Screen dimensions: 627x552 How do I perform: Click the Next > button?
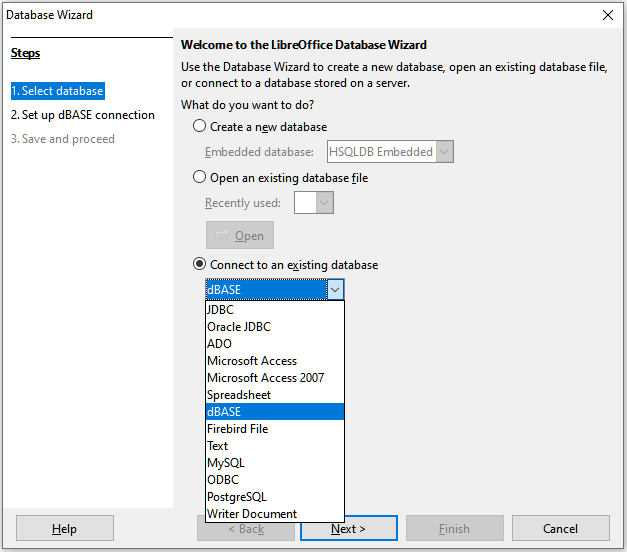click(349, 528)
